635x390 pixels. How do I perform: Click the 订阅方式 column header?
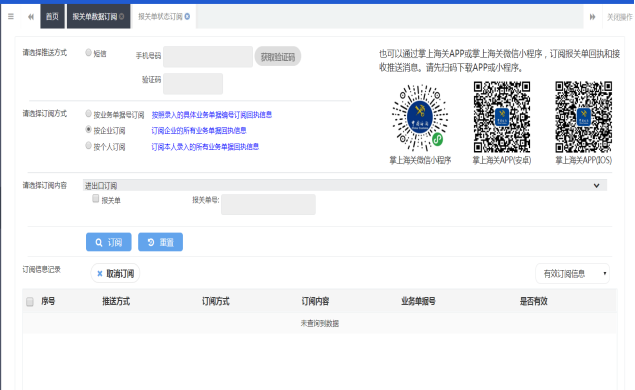click(x=215, y=301)
